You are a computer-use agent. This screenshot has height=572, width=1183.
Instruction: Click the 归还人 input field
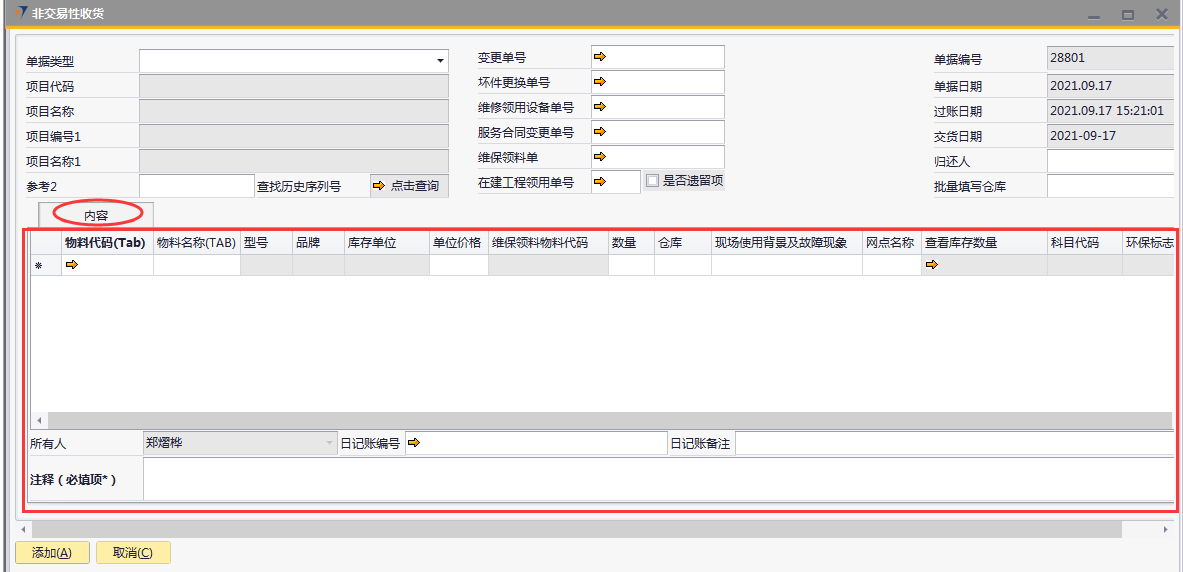pos(1110,161)
